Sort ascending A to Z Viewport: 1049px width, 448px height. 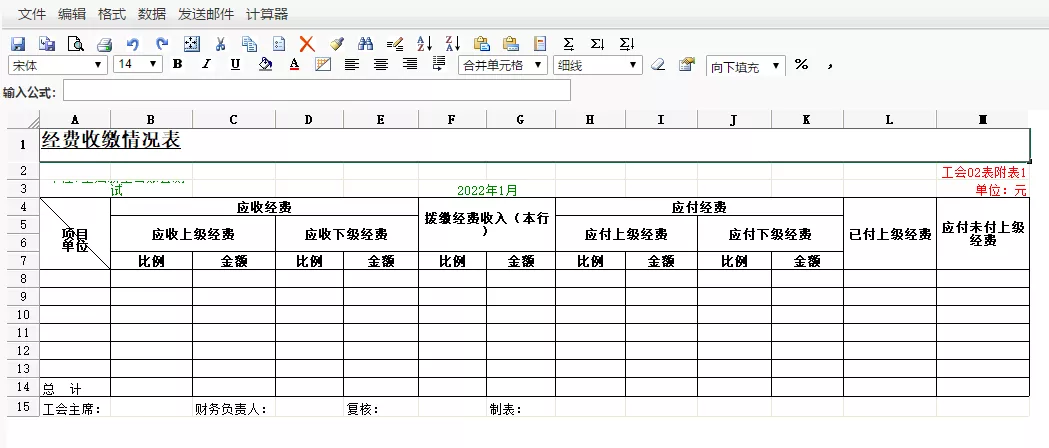[x=423, y=44]
